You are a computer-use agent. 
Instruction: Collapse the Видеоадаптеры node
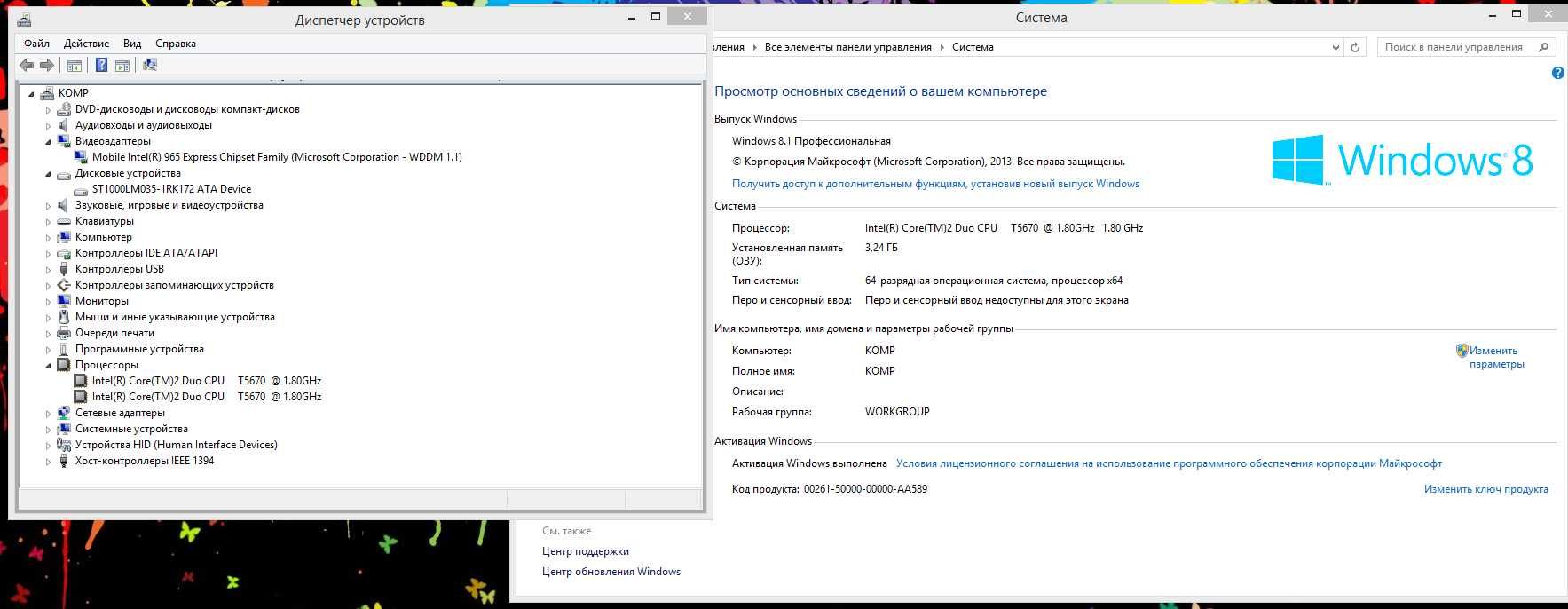[x=49, y=142]
